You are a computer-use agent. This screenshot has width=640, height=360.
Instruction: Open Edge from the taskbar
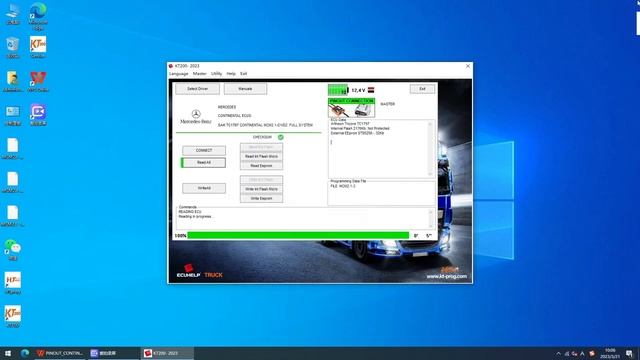click(x=25, y=353)
